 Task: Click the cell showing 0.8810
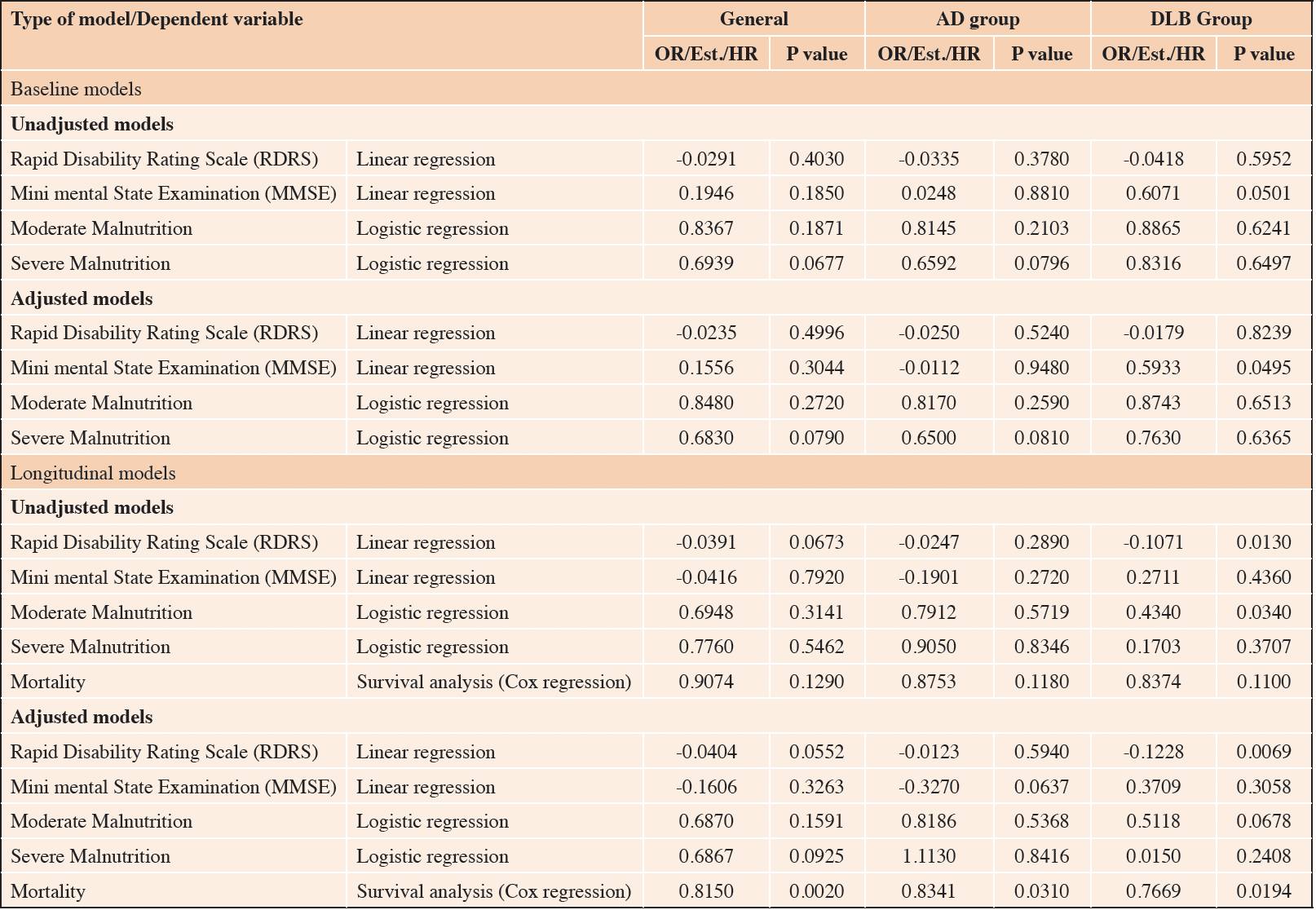pyautogui.click(x=1041, y=194)
